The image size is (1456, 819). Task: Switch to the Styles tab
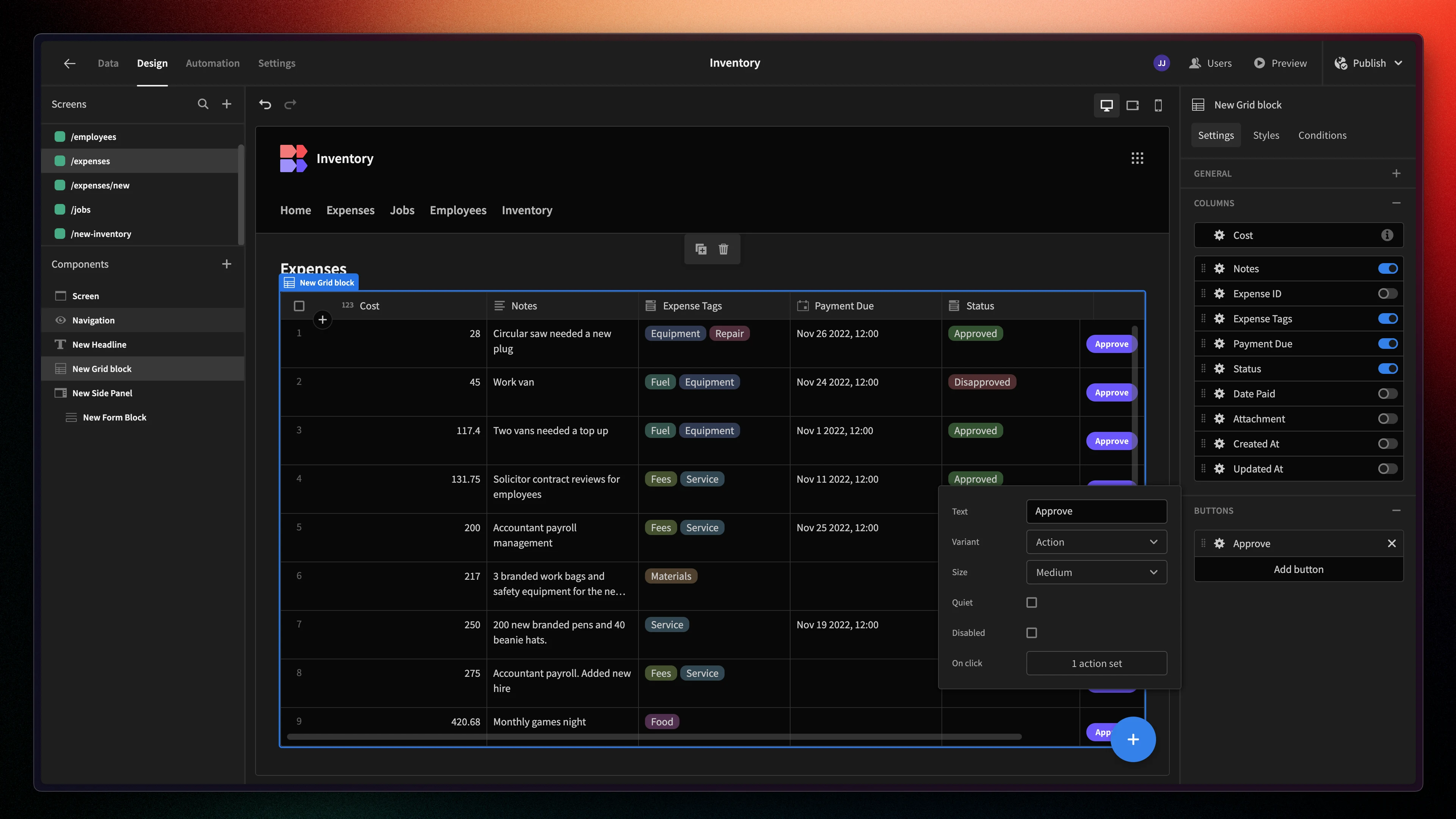pyautogui.click(x=1266, y=135)
